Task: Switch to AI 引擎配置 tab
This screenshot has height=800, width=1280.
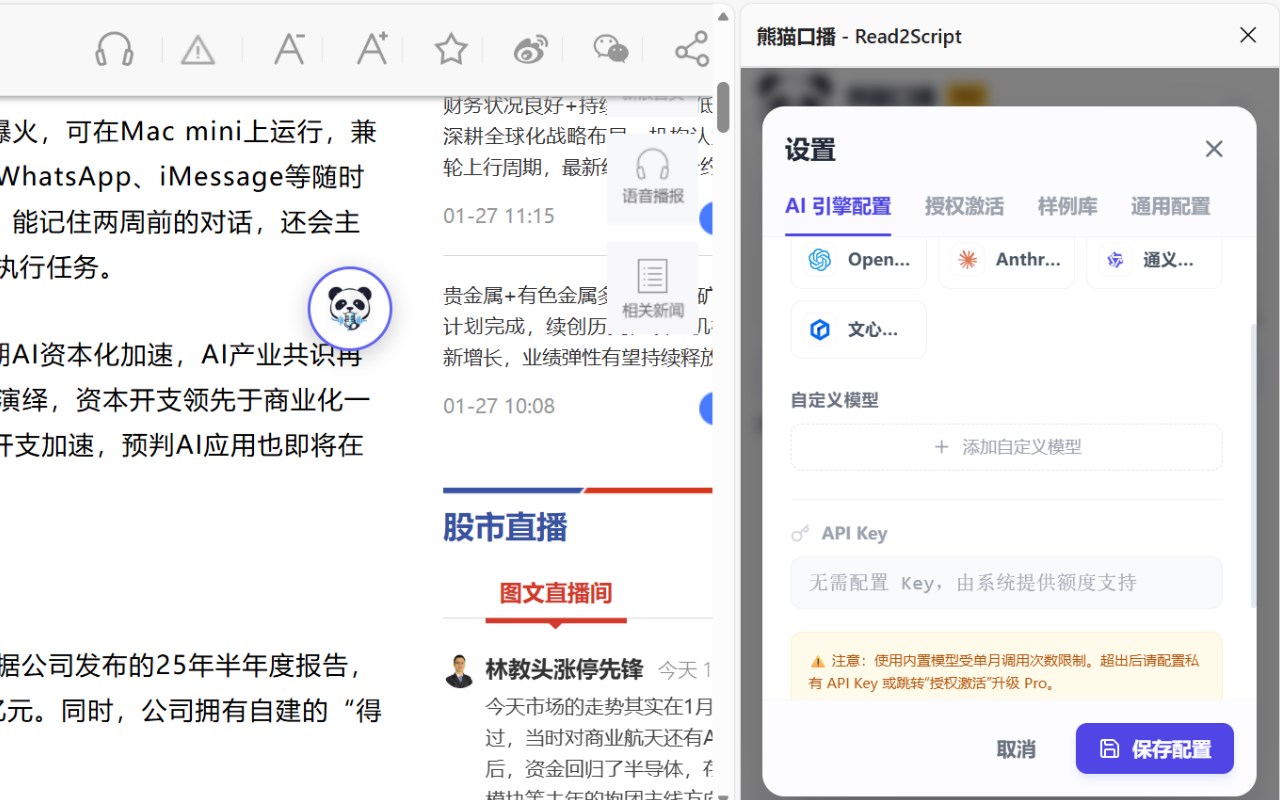Action: (x=838, y=207)
